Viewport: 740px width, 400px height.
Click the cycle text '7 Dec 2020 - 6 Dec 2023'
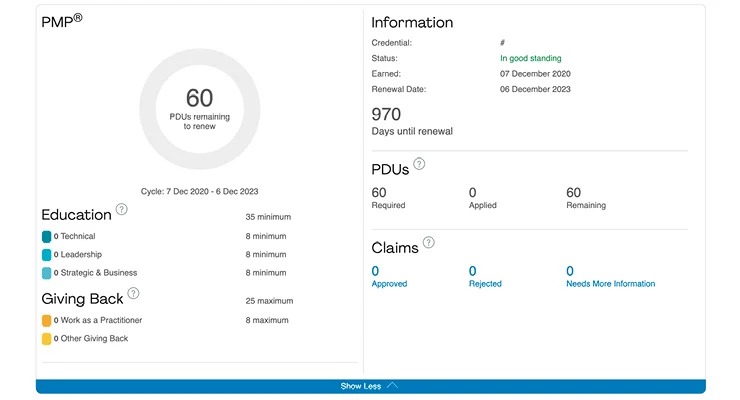[x=212, y=191]
